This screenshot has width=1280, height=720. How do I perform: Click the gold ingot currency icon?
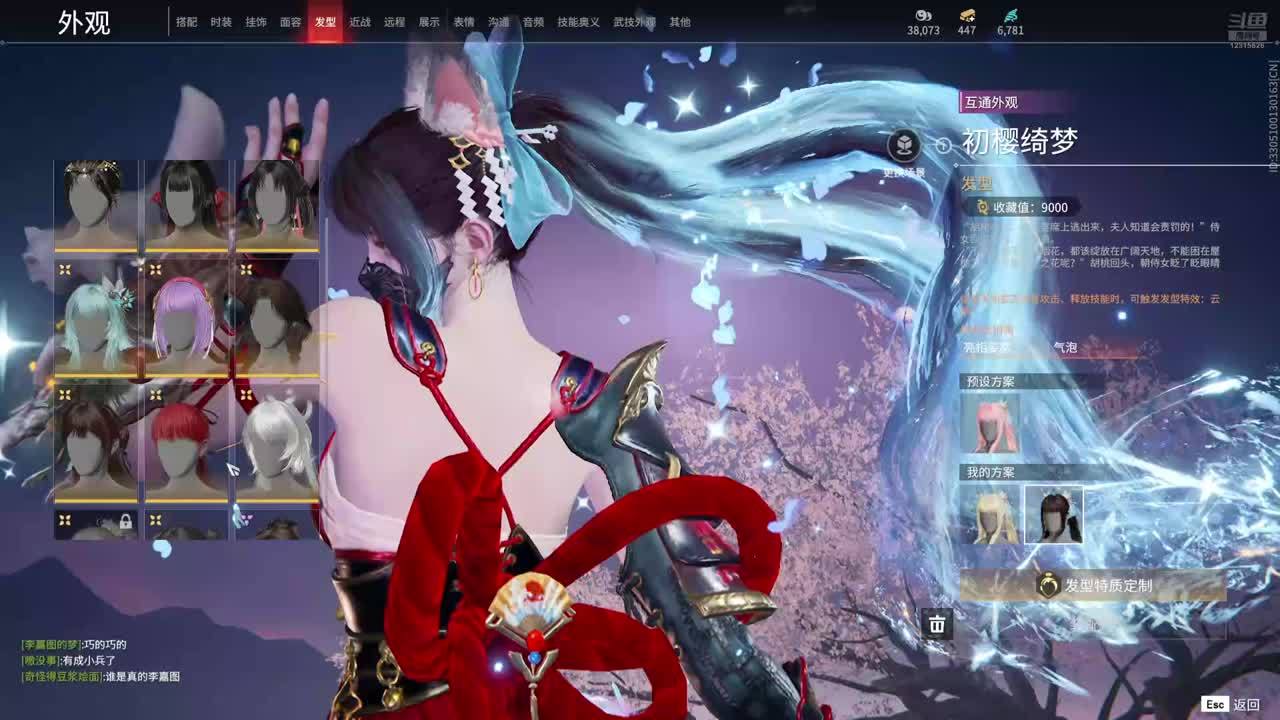coord(967,15)
